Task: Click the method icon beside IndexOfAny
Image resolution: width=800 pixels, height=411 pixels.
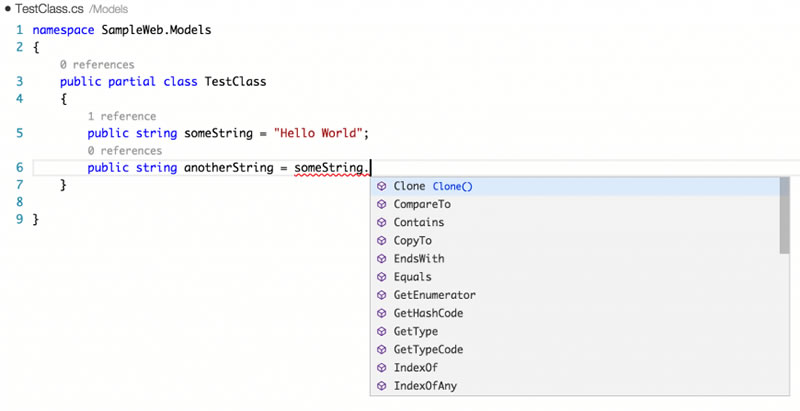Action: pos(381,386)
